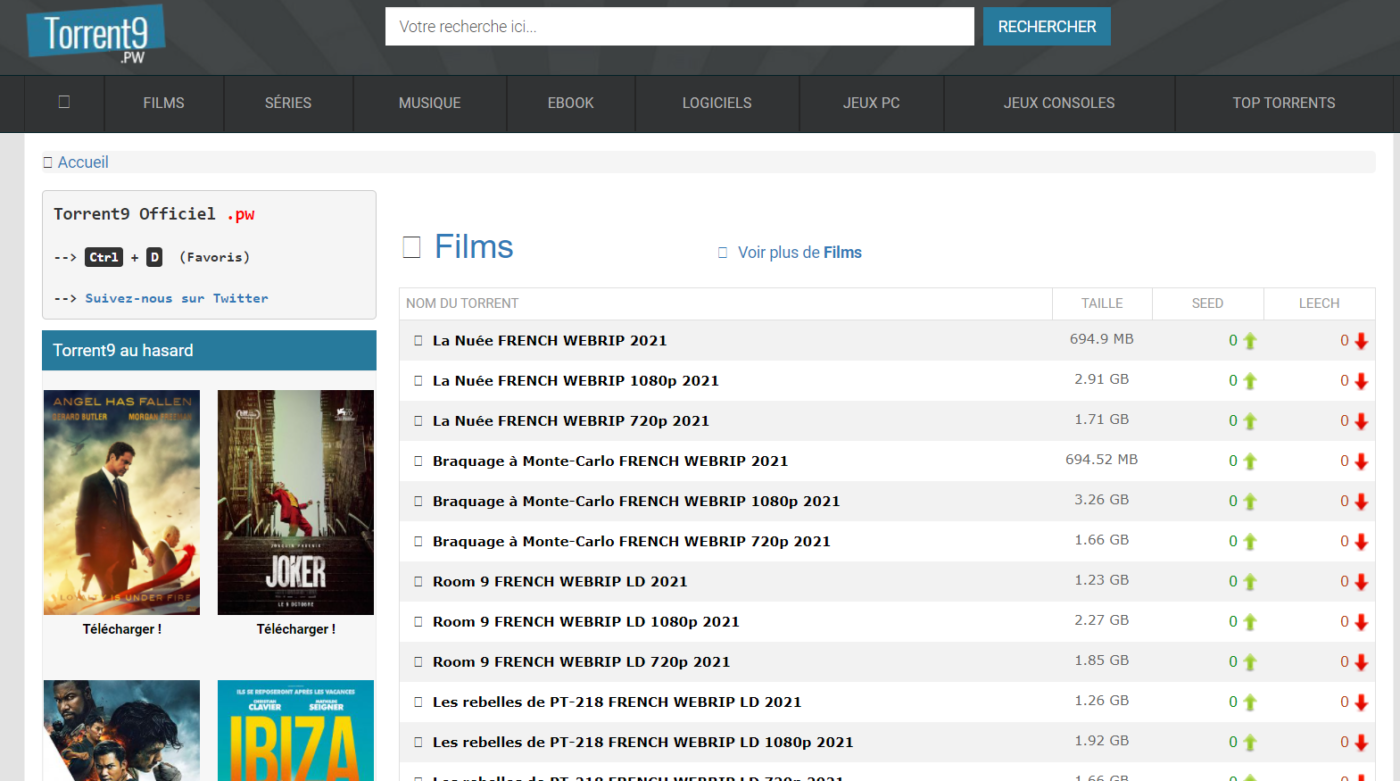
Task: Open Room 9 FRENCH WEBRIP LD 2021
Action: point(560,581)
